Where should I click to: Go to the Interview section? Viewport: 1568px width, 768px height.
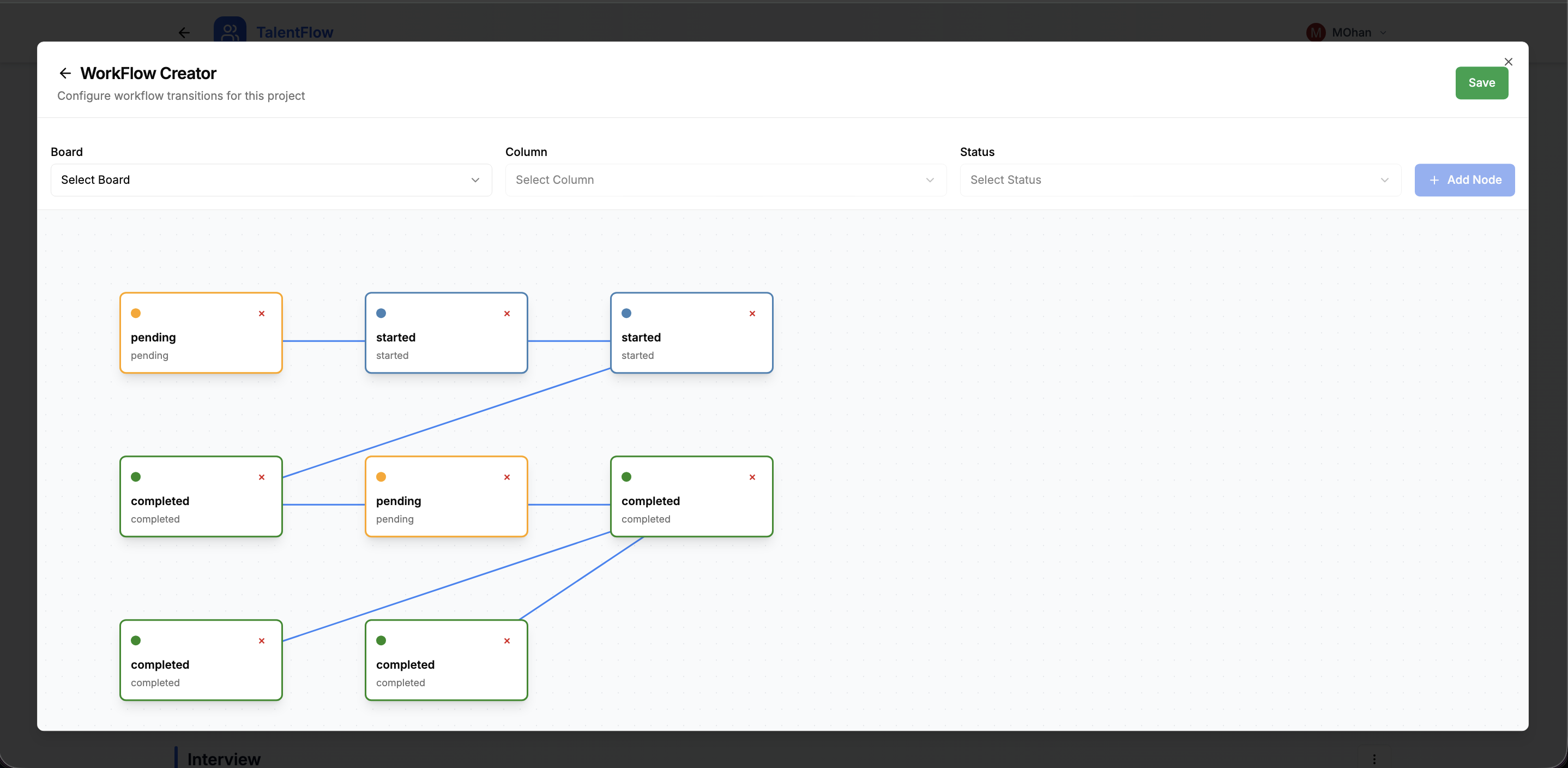click(x=223, y=758)
